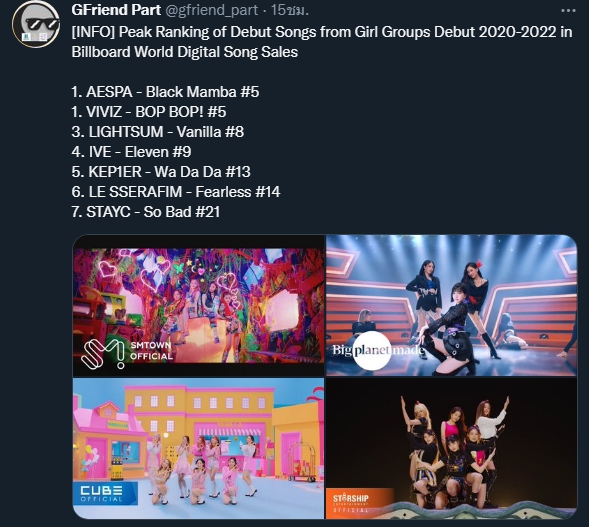Open the GFriend Part profile avatar
This screenshot has height=527, width=589.
(36, 24)
